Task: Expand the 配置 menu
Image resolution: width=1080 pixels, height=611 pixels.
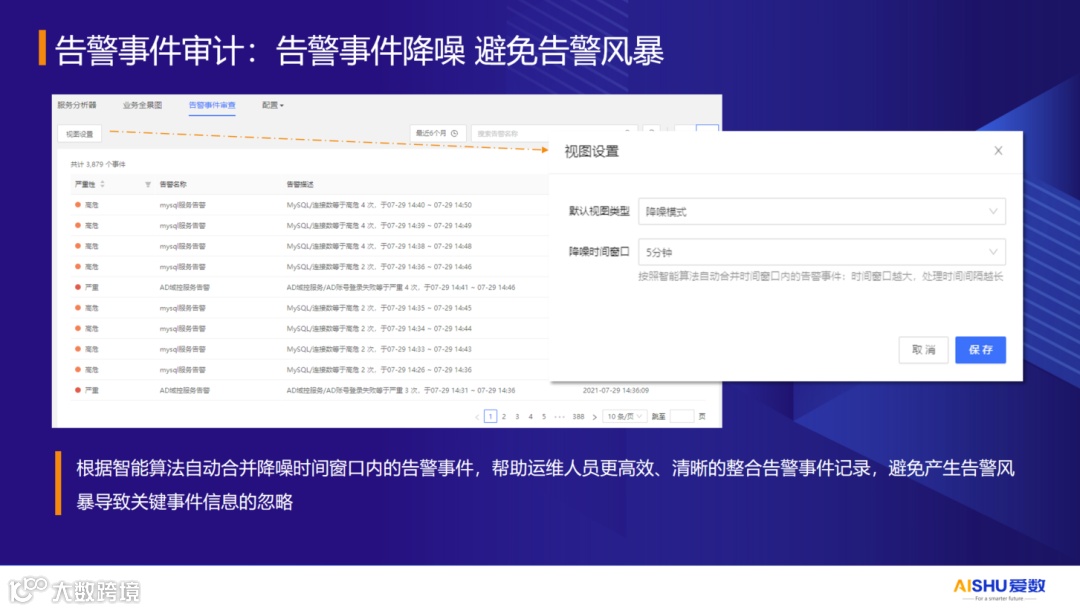Action: 273,105
